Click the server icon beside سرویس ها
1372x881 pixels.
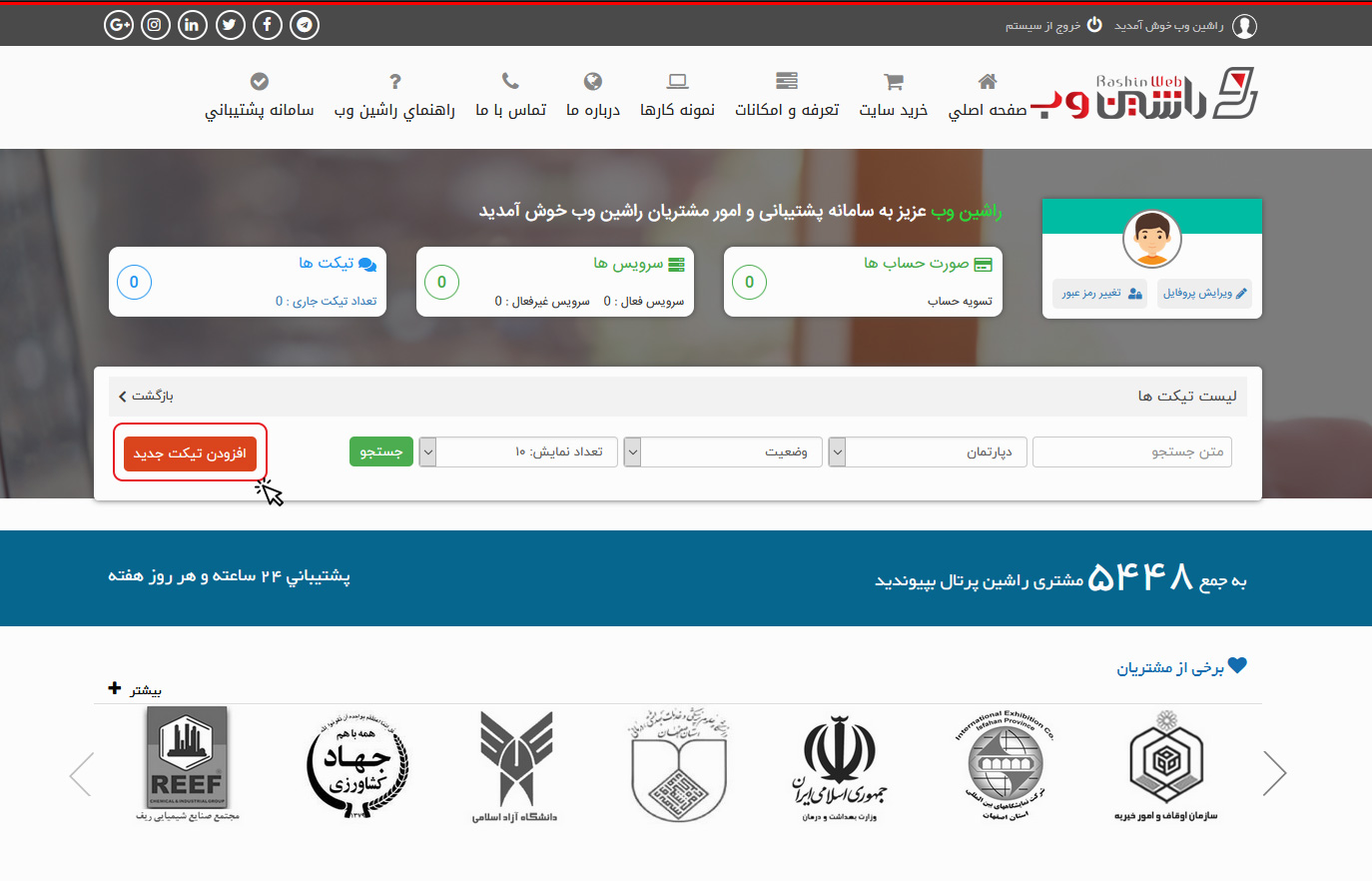[x=677, y=264]
